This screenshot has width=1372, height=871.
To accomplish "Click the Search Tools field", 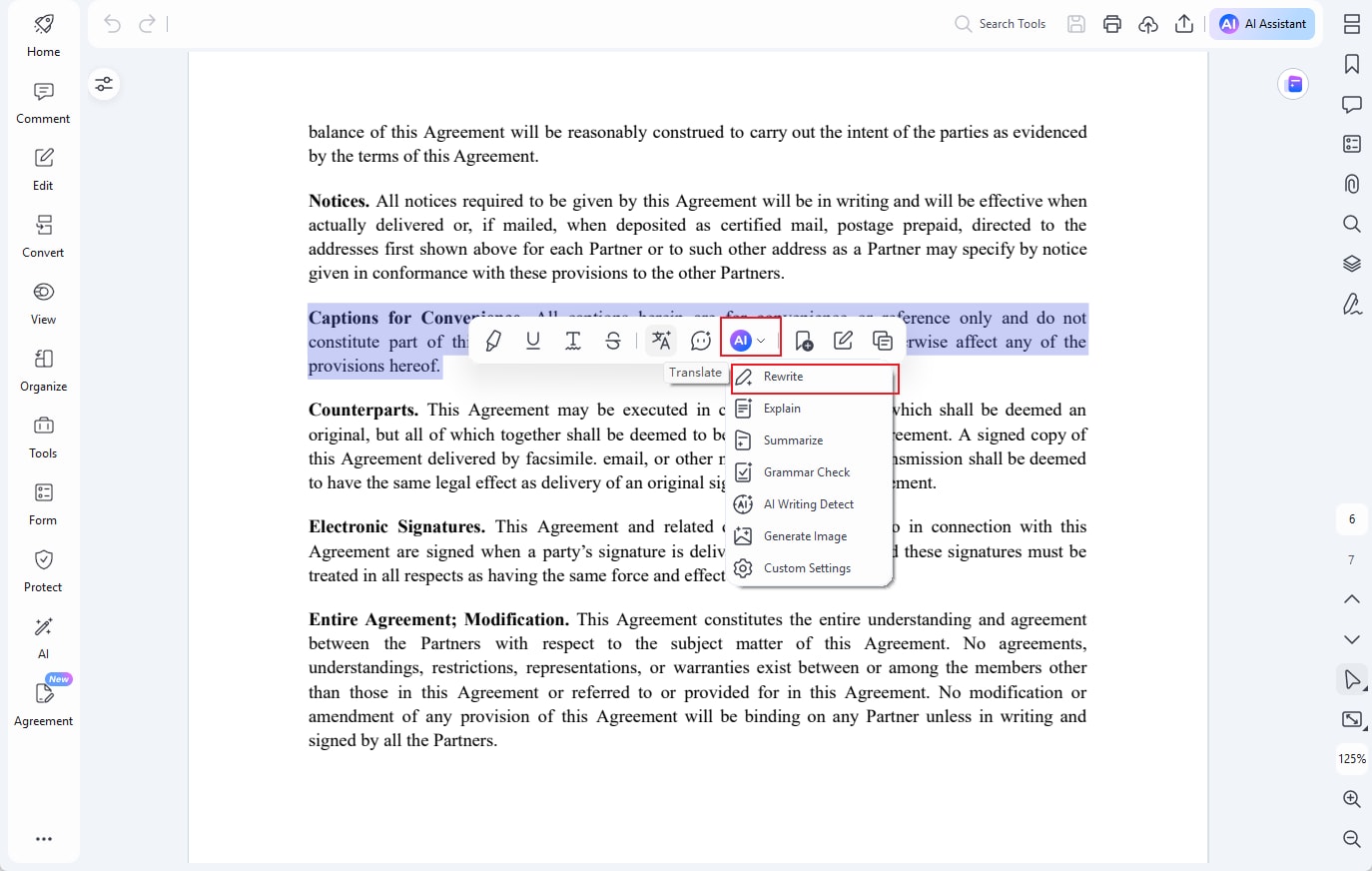I will pyautogui.click(x=1001, y=24).
